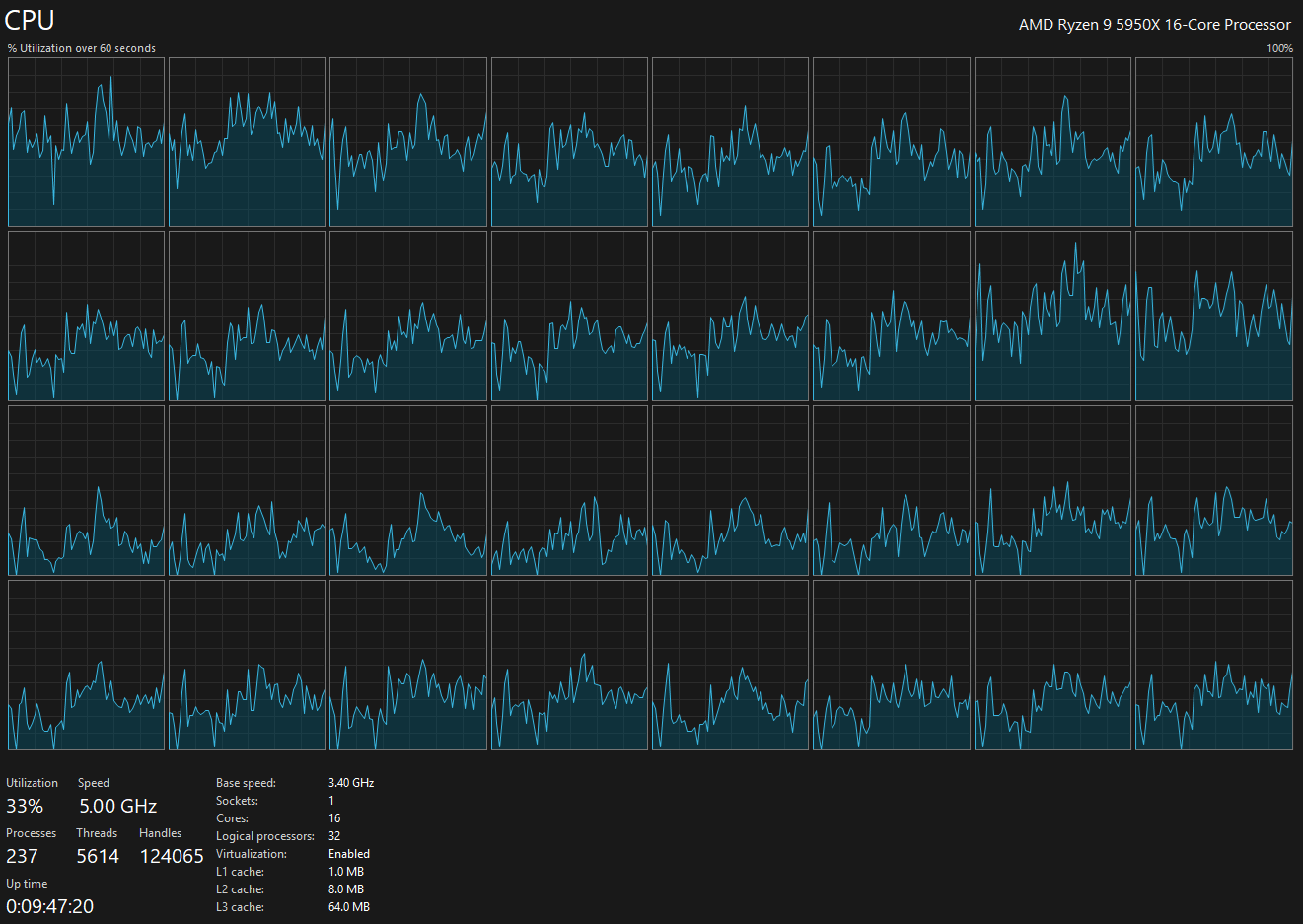Select the Processes count 237
Image resolution: width=1303 pixels, height=924 pixels.
tap(22, 856)
